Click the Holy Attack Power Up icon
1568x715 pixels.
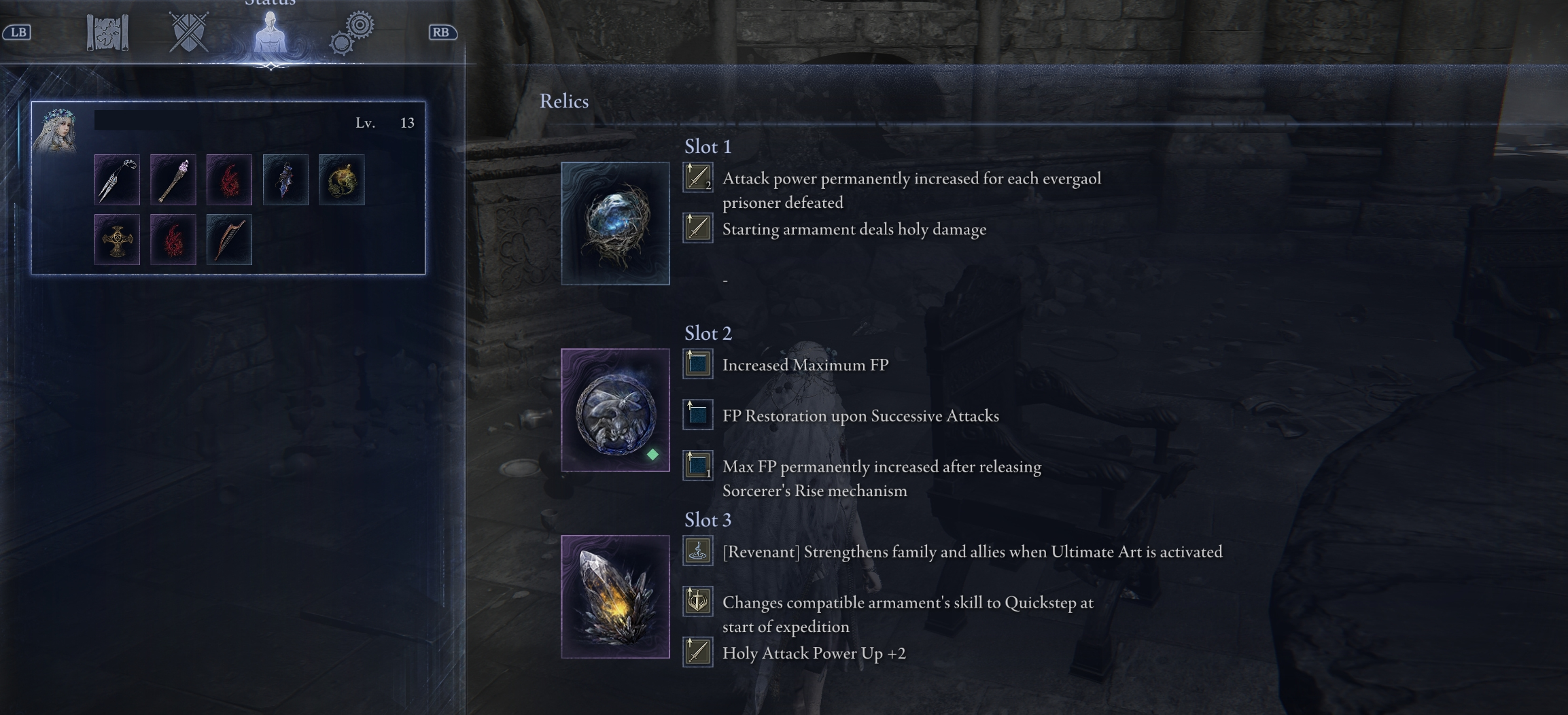698,652
